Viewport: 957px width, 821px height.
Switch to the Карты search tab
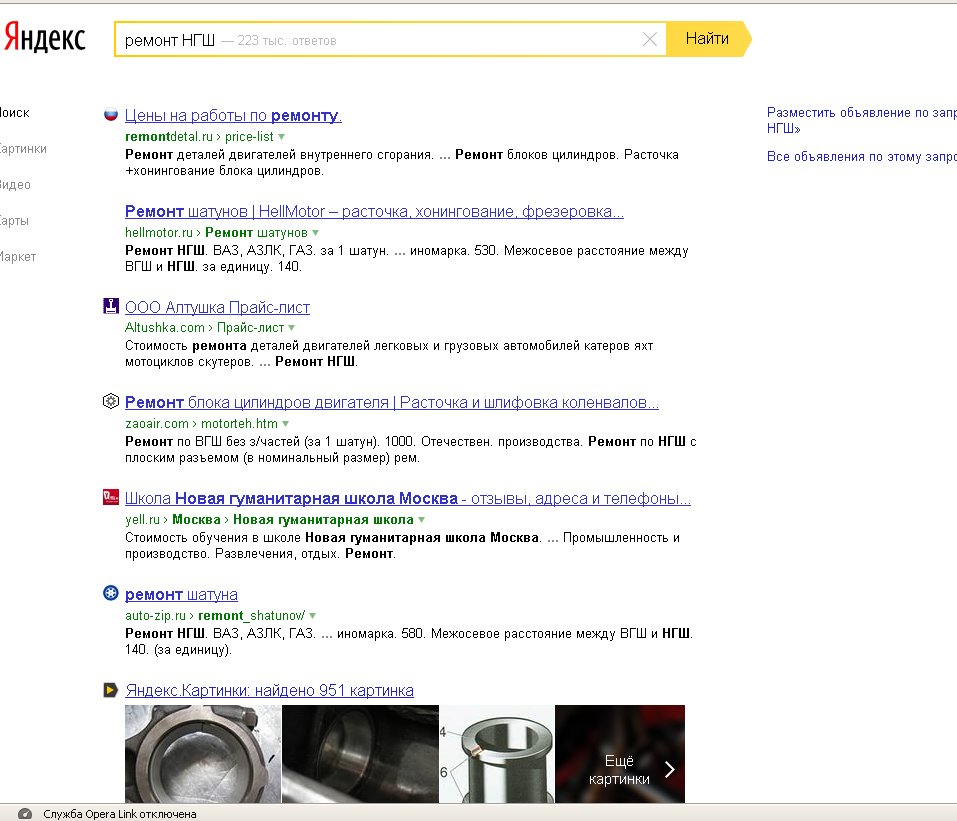(14, 220)
